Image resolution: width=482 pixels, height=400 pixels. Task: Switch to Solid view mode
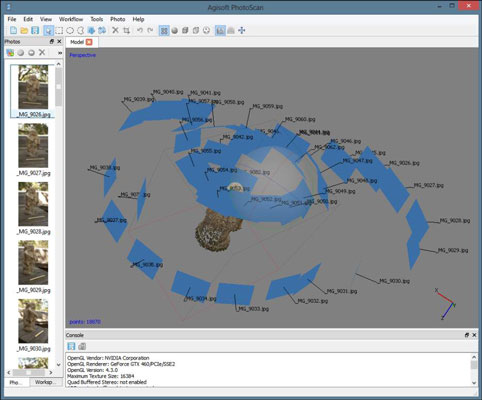[185, 31]
